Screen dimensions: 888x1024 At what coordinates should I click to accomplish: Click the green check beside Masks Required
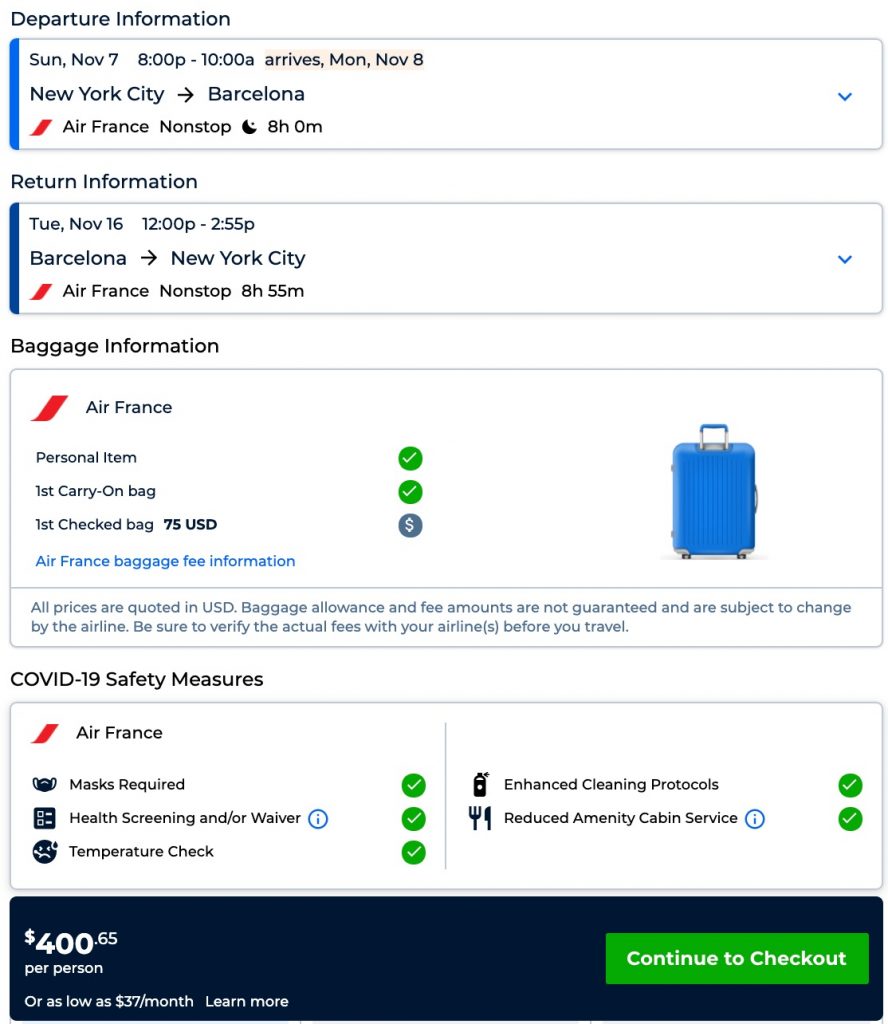tap(413, 785)
